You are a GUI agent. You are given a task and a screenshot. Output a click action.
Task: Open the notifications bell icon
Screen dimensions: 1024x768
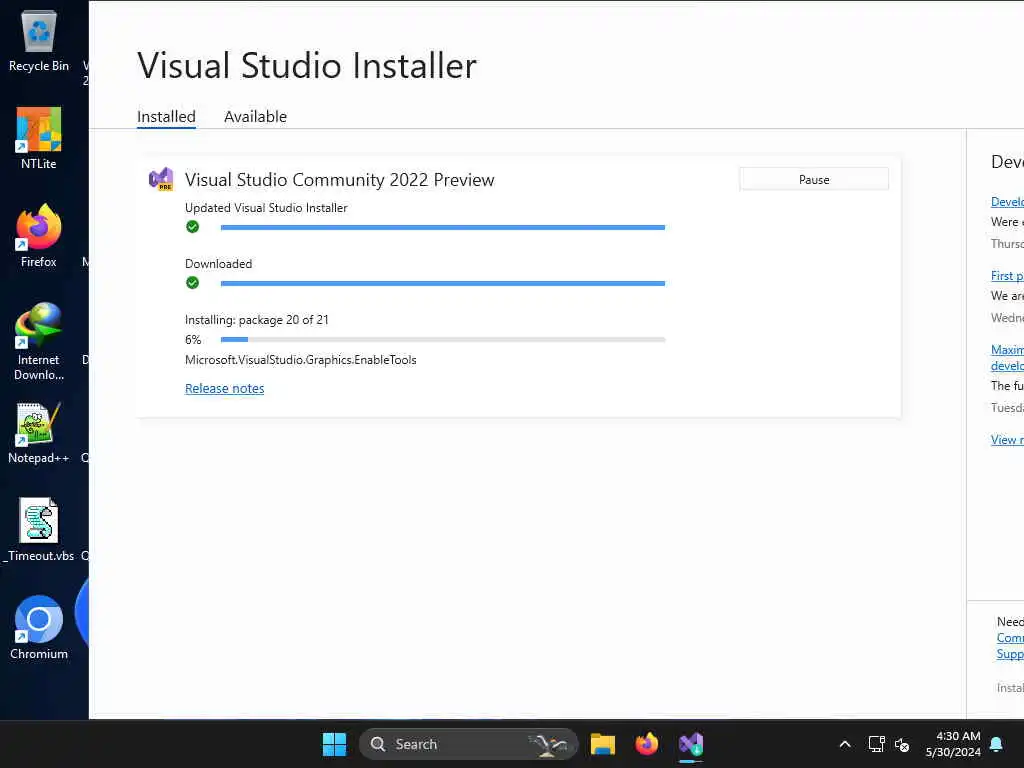(997, 744)
